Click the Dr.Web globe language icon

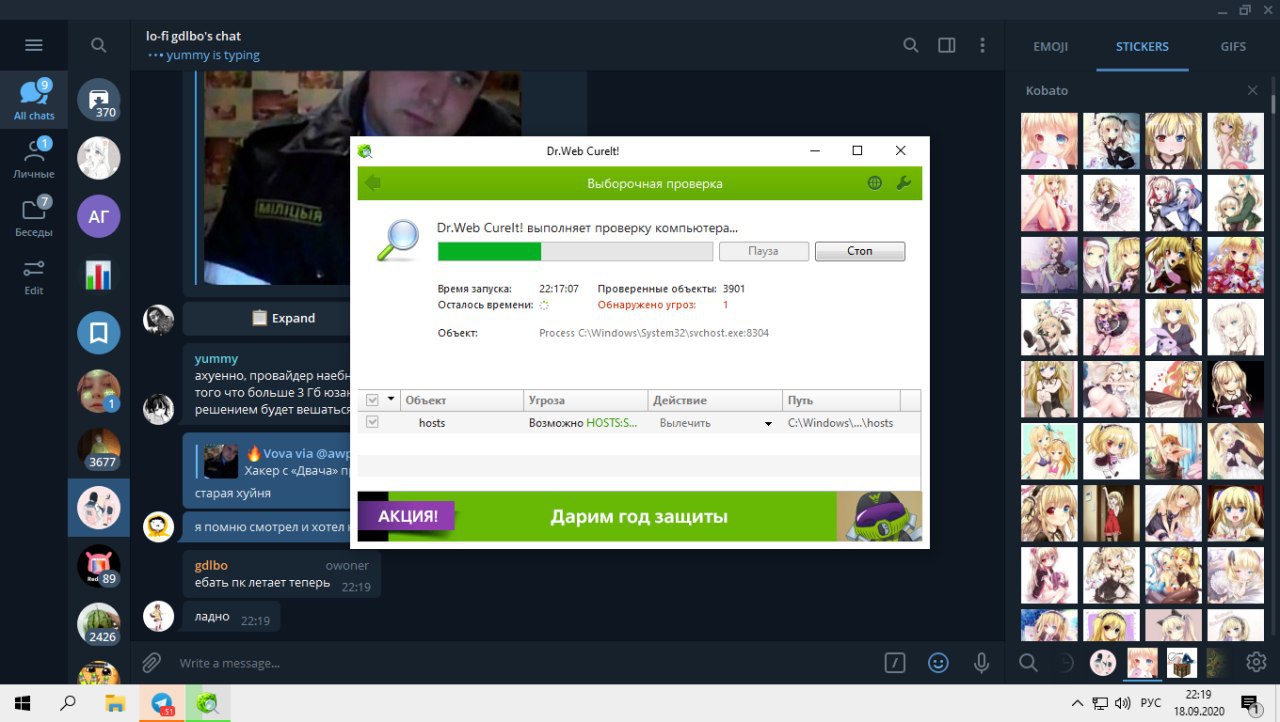click(x=875, y=183)
